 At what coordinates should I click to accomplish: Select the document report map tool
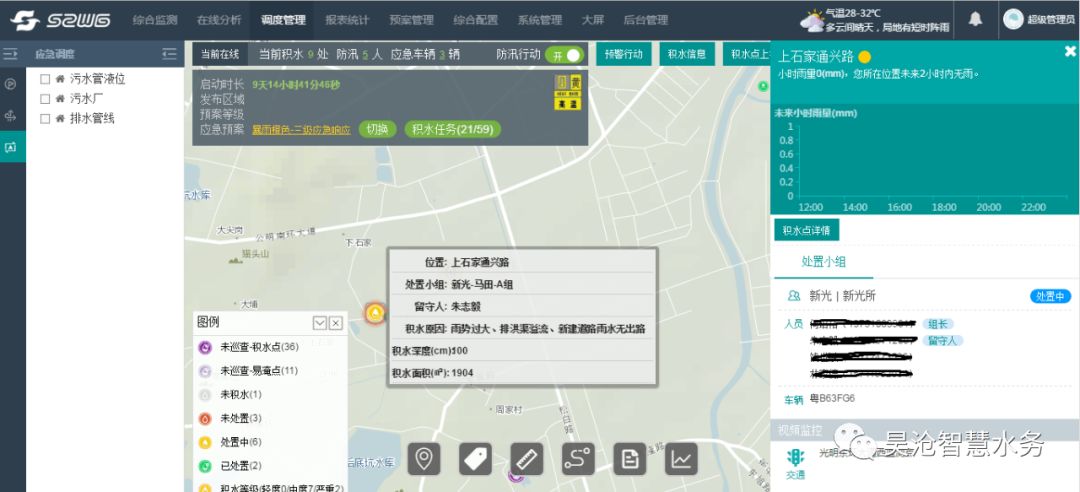(x=630, y=459)
